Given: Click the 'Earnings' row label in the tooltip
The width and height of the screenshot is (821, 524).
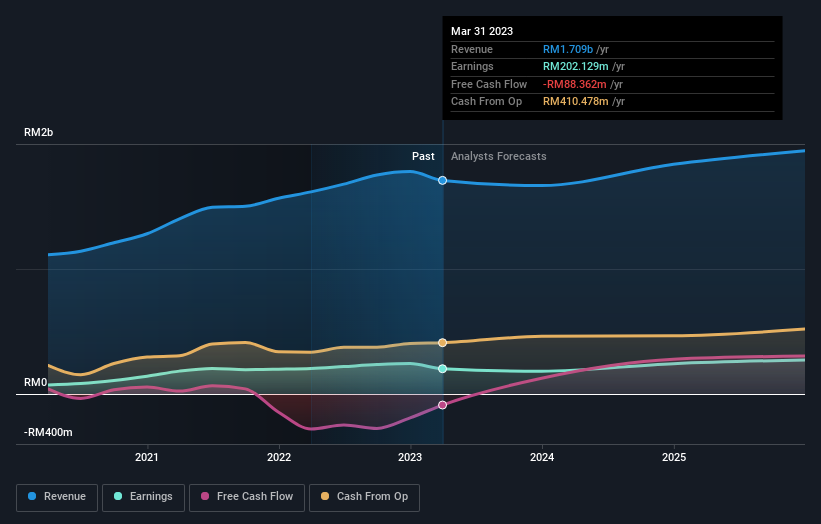Looking at the screenshot, I should pos(472,66).
